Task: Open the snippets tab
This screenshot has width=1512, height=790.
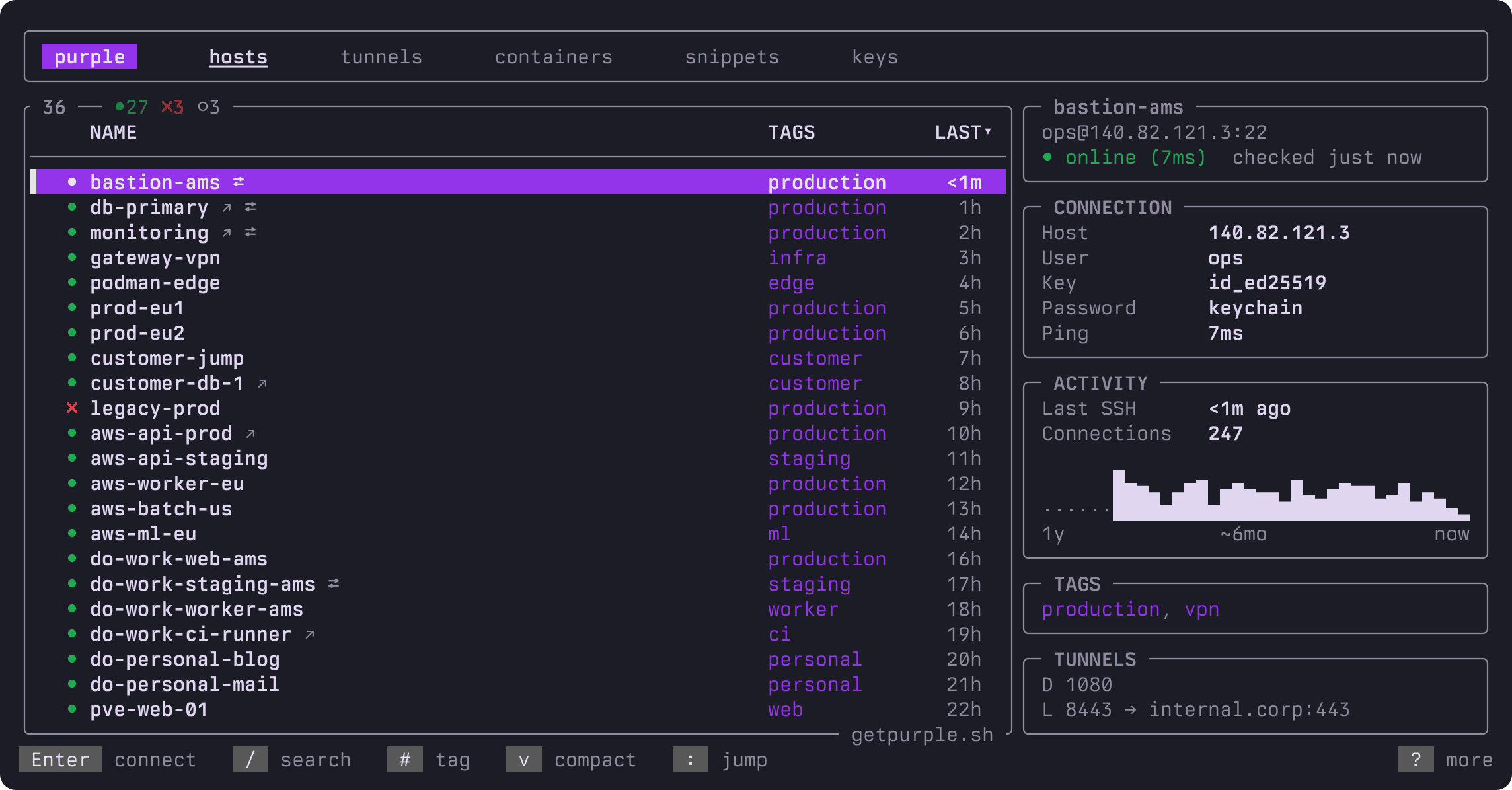Action: pos(732,57)
